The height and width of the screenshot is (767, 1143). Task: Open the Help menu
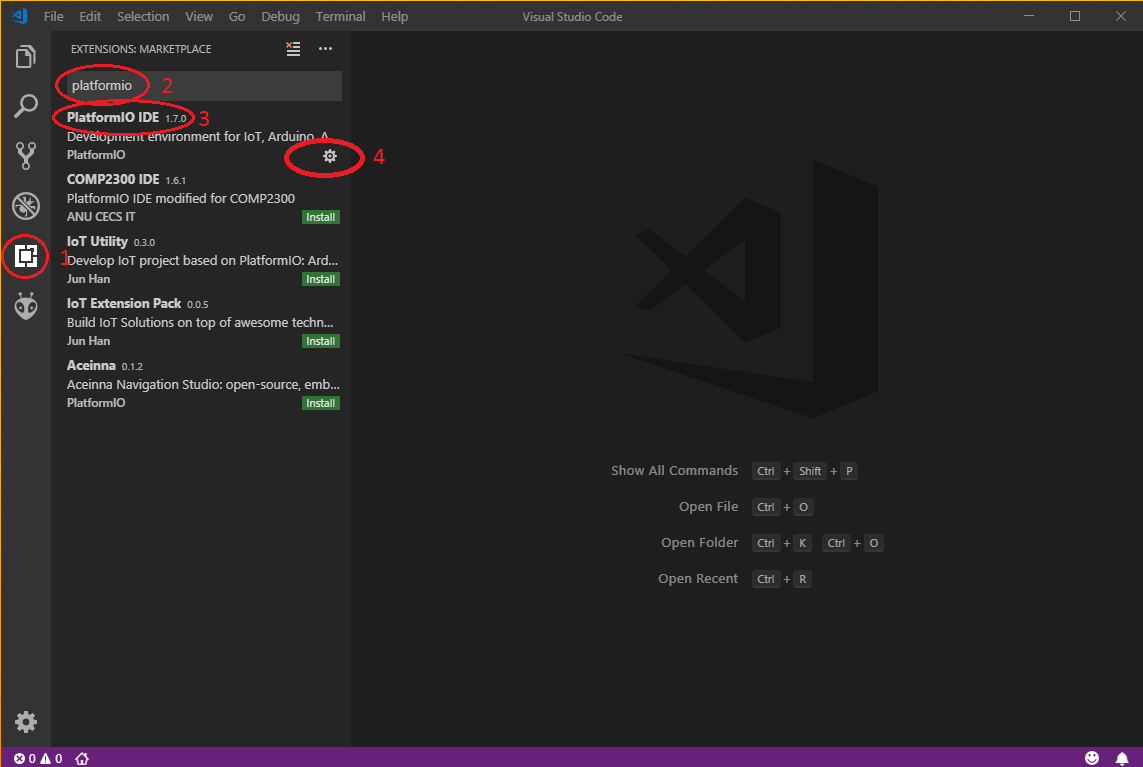click(x=394, y=16)
